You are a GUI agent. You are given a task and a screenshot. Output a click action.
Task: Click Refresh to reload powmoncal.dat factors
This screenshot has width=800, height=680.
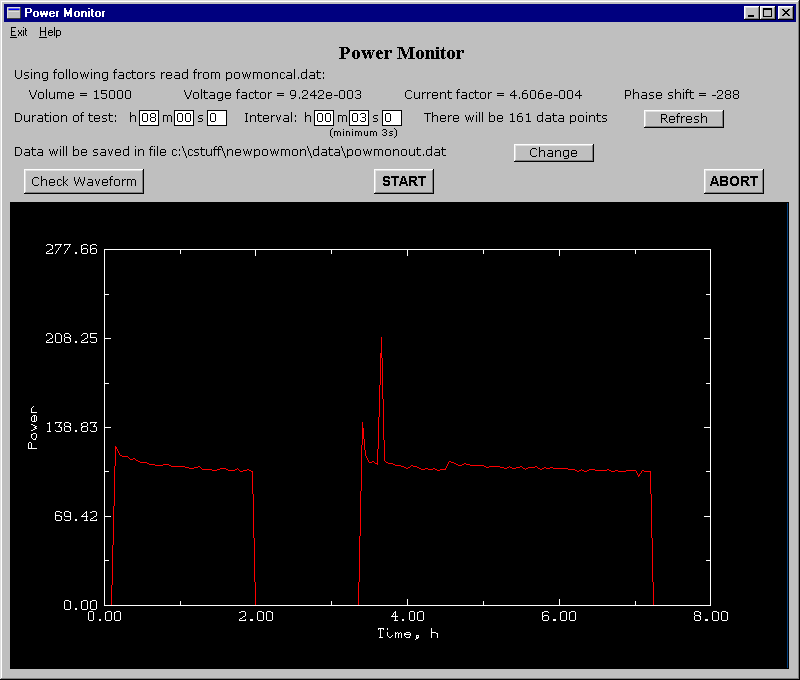pyautogui.click(x=683, y=118)
